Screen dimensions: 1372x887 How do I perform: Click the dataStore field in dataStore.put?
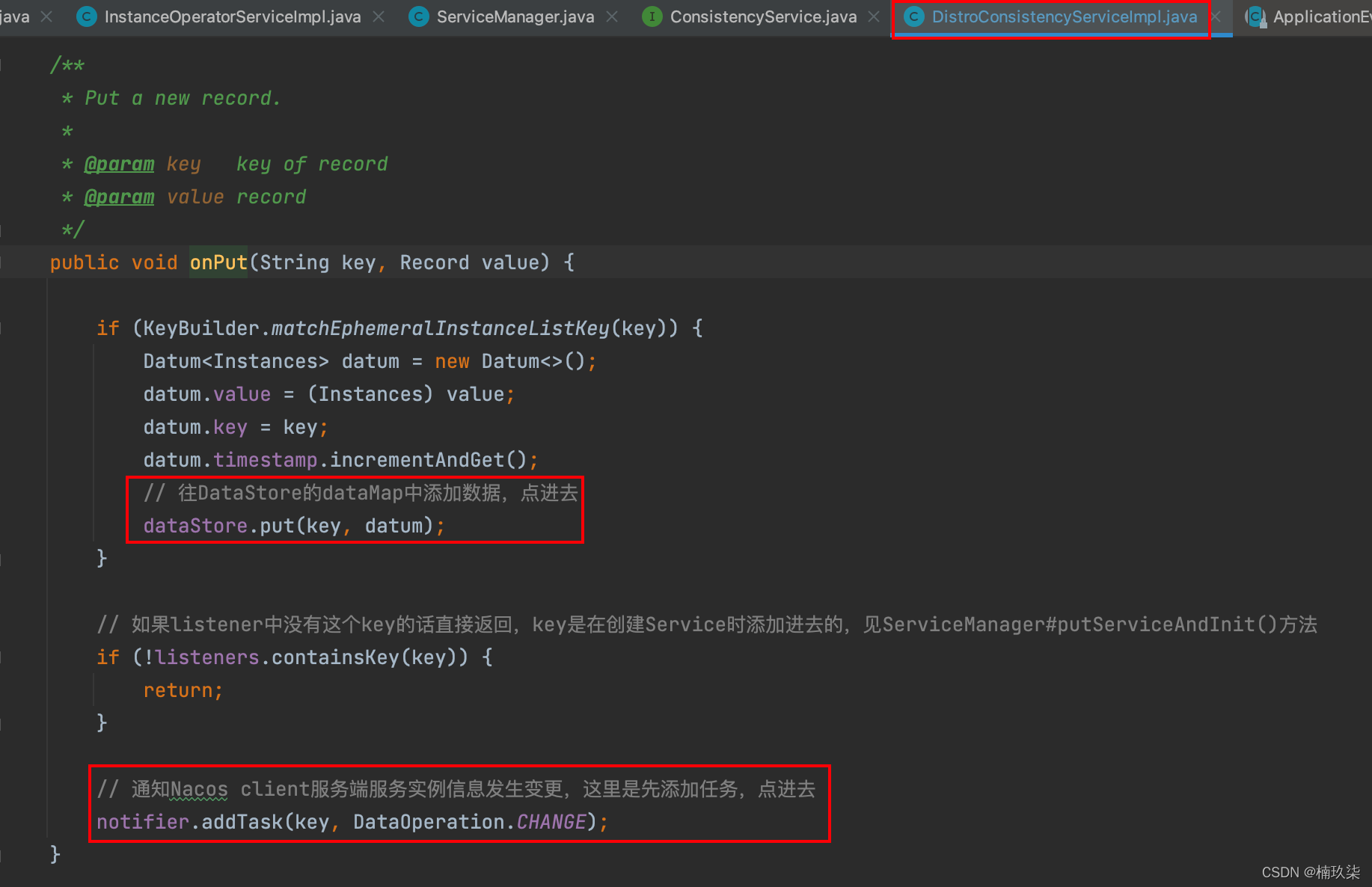[x=195, y=526]
